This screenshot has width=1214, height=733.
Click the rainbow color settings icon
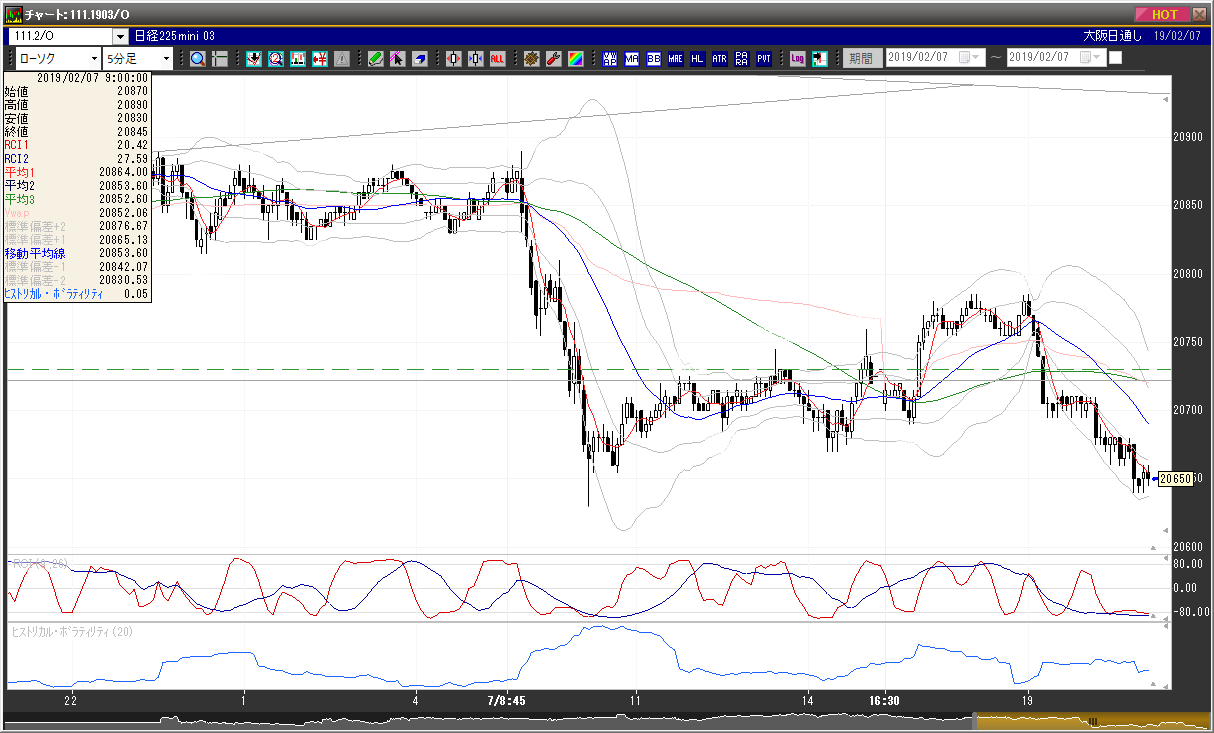[575, 58]
